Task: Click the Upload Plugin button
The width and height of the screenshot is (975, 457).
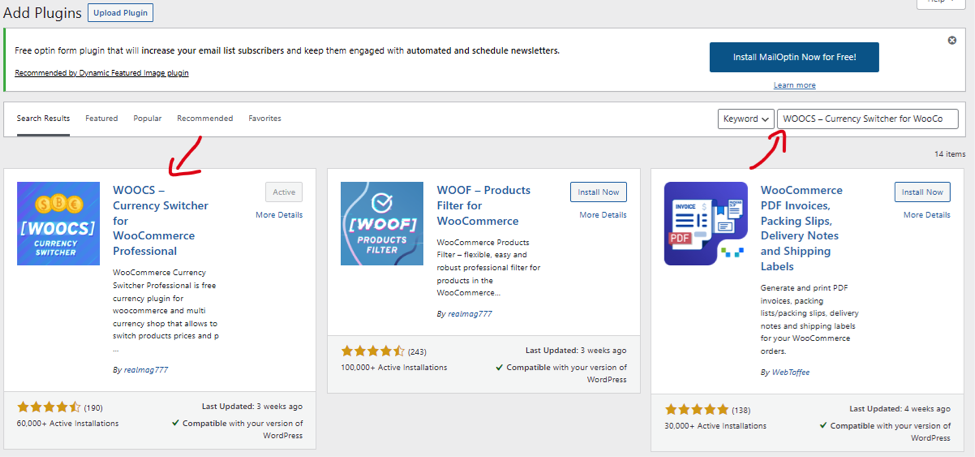Action: (120, 13)
